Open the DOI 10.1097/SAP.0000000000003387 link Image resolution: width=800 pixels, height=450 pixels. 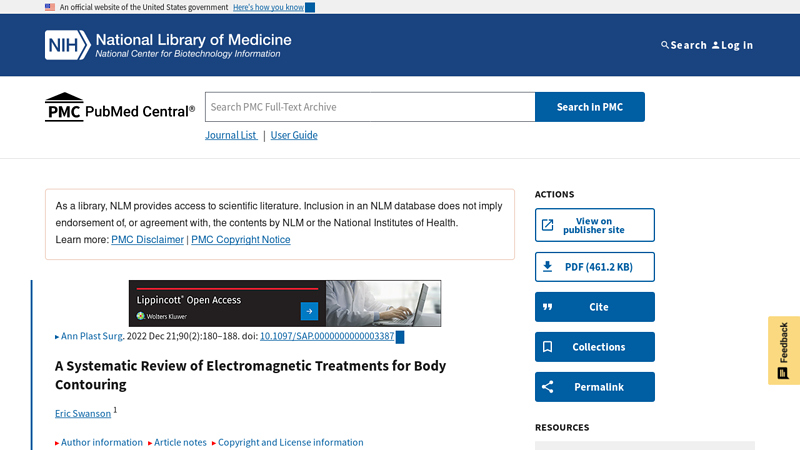tap(327, 336)
